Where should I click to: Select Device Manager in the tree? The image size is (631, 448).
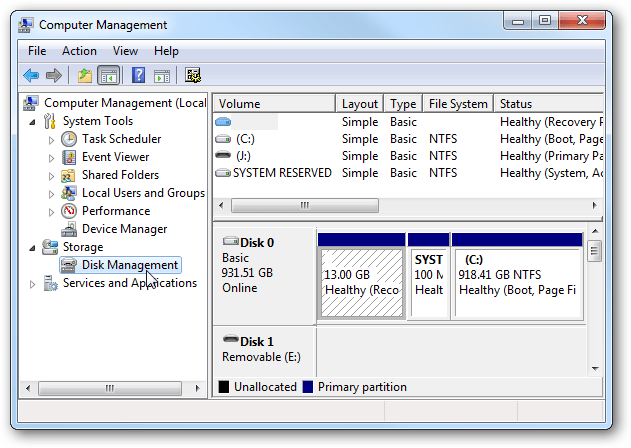[x=124, y=229]
